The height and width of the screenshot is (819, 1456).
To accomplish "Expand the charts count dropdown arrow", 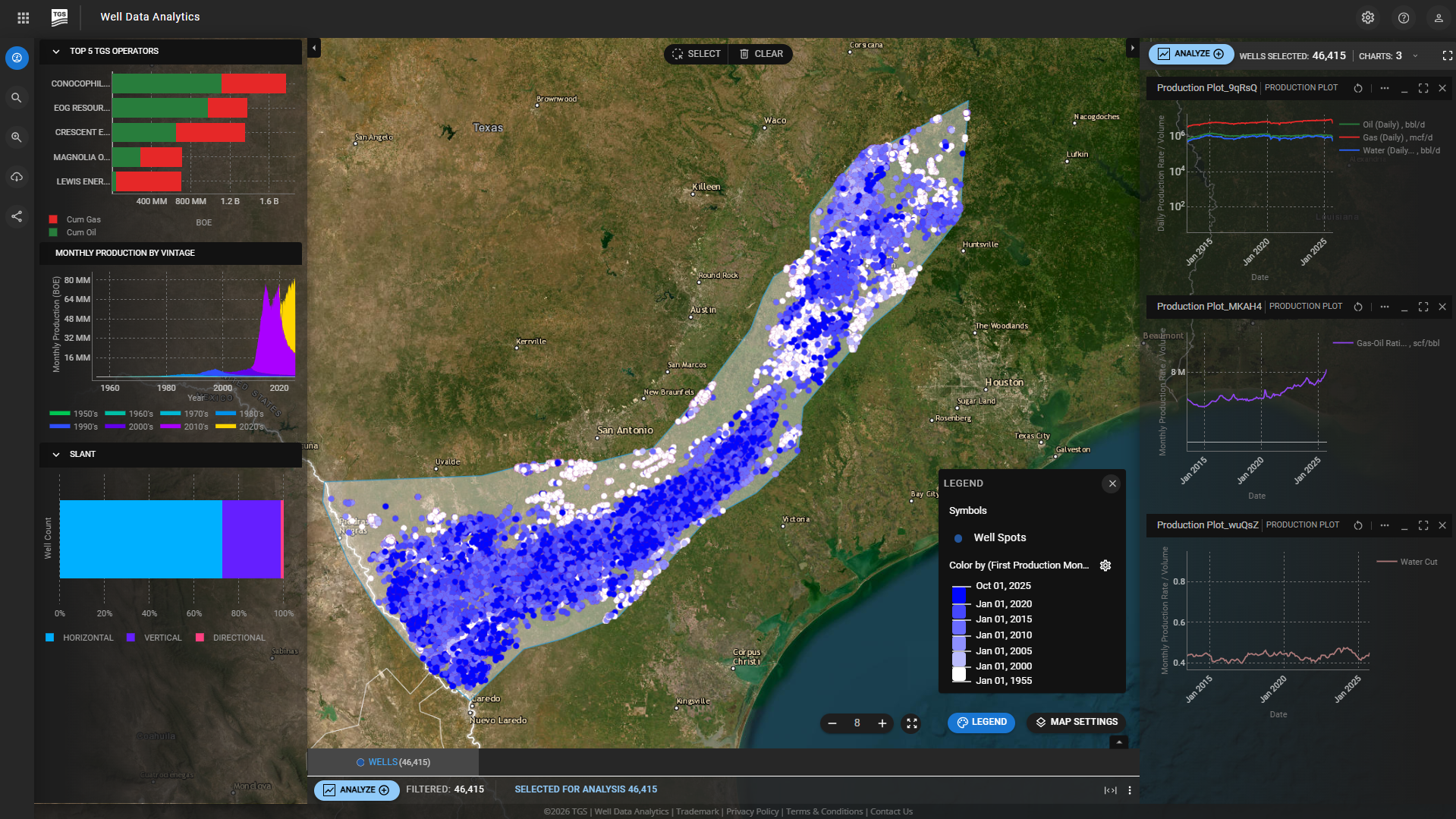I will point(1415,56).
